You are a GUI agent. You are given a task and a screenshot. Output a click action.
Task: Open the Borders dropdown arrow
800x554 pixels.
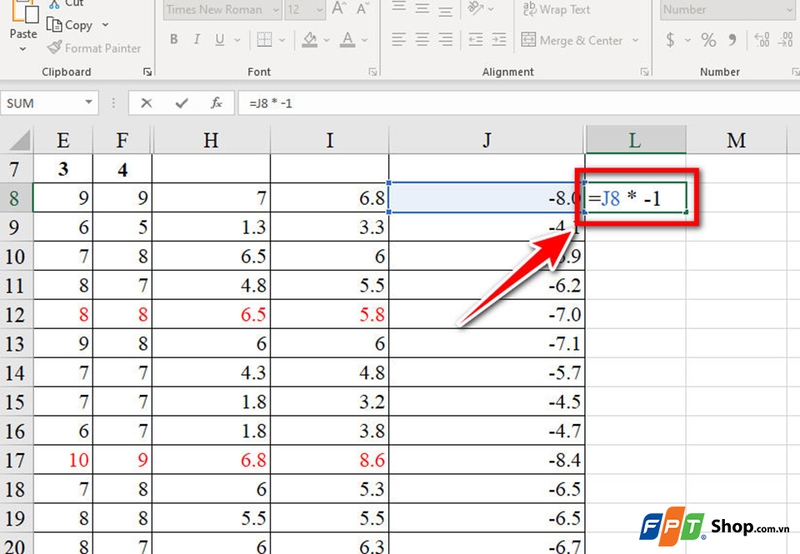coord(282,40)
